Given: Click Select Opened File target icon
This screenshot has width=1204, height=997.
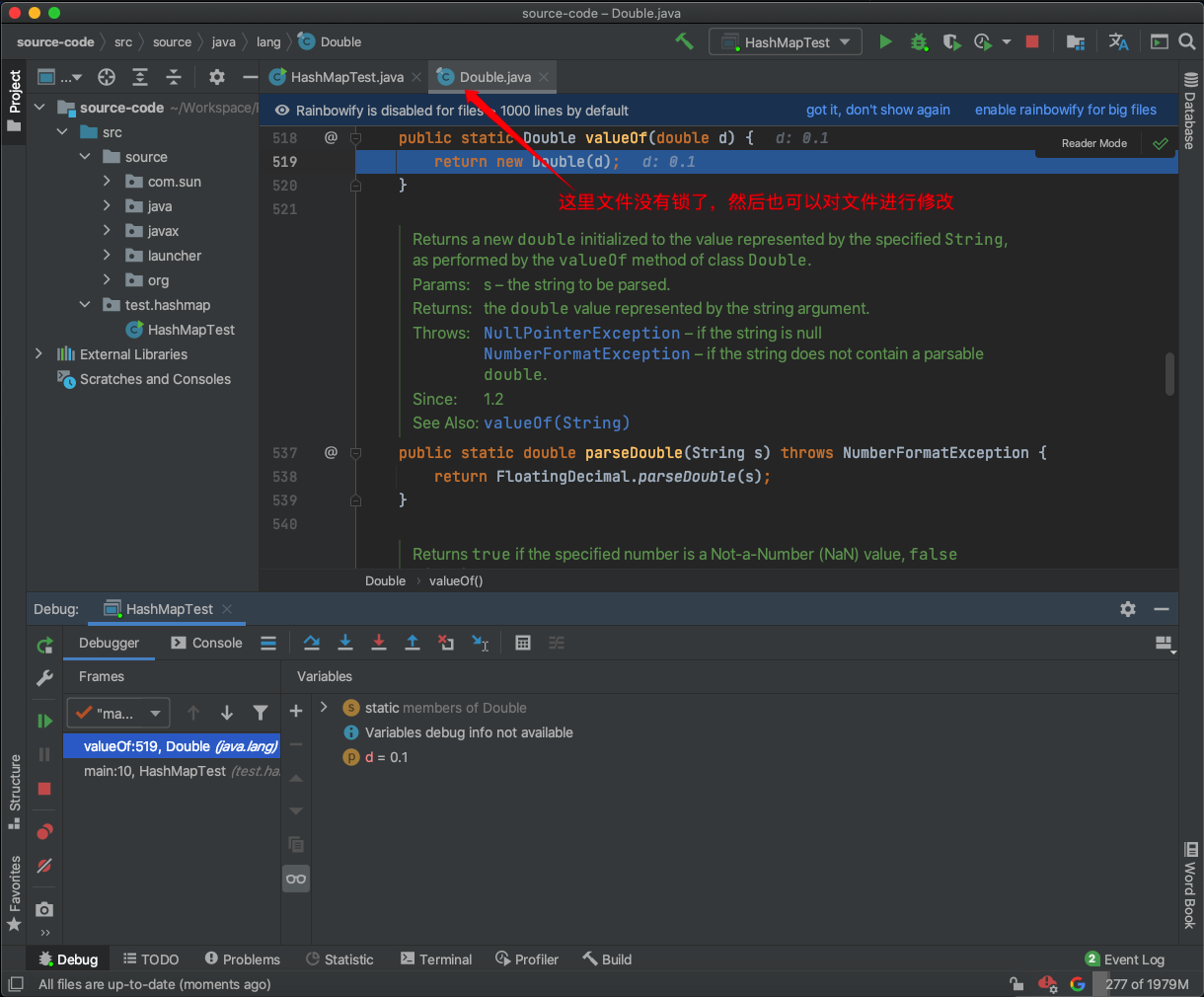Looking at the screenshot, I should (x=107, y=77).
